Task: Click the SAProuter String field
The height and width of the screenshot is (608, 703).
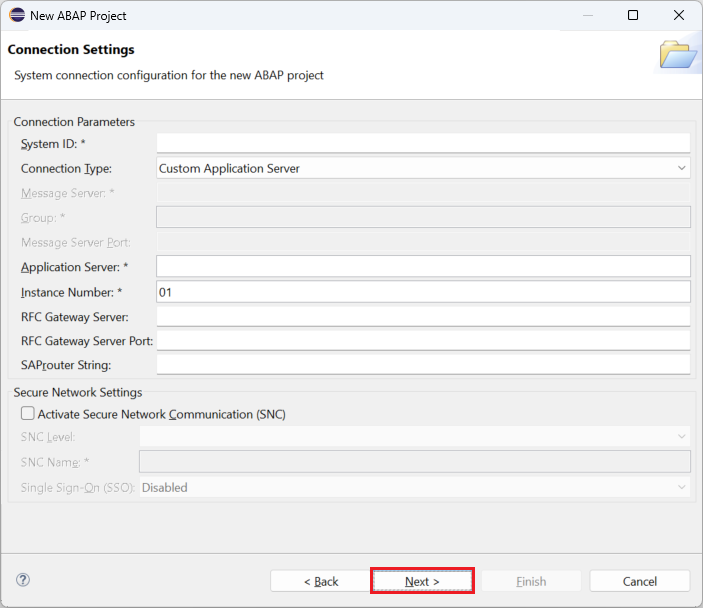Action: (x=424, y=364)
